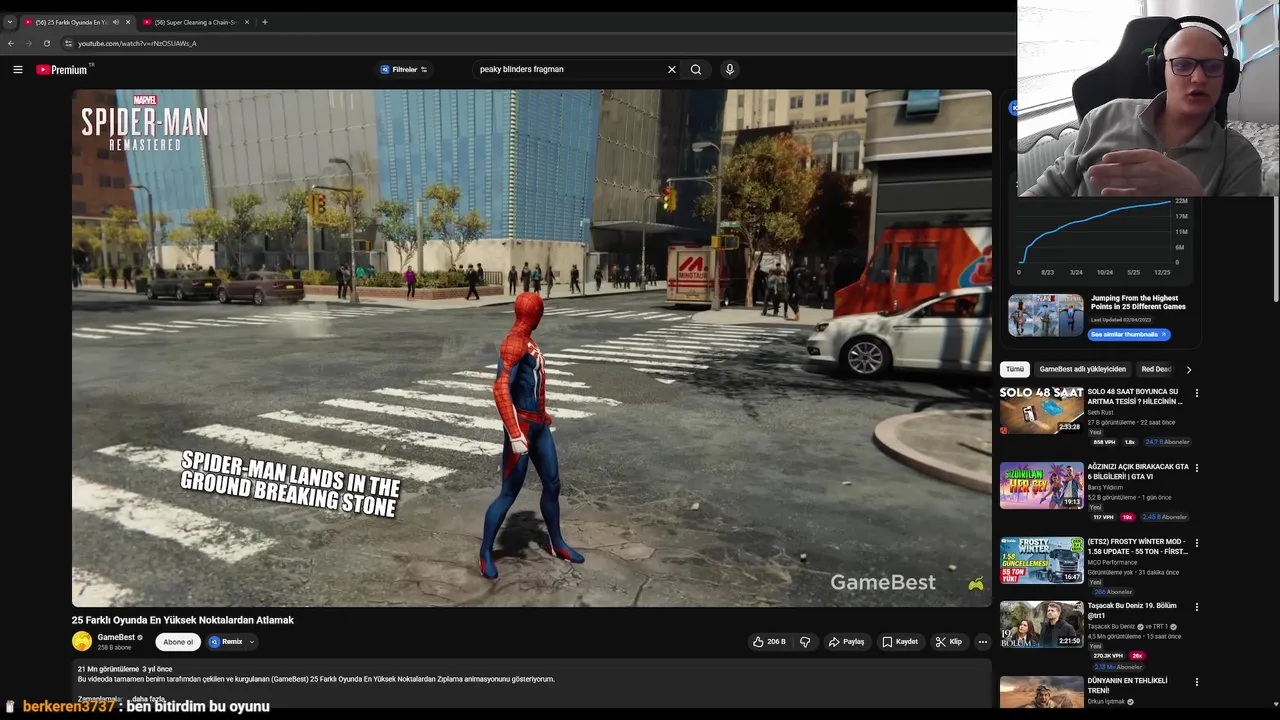1280x720 pixels.
Task: Select the 'Tümü' filter chip
Action: pos(1015,369)
